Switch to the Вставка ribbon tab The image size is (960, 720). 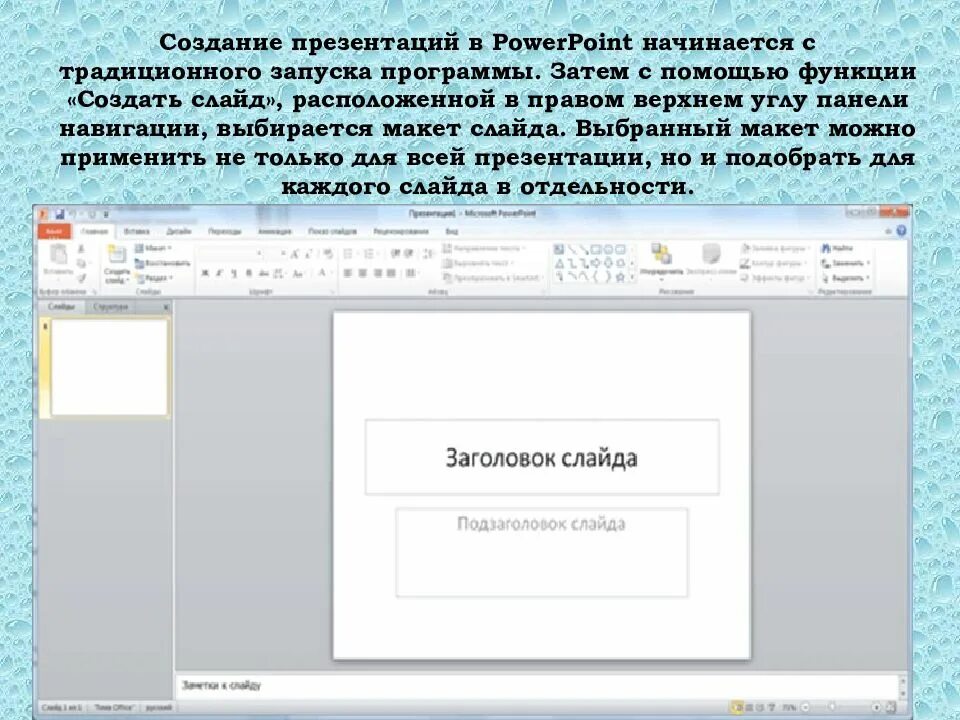click(x=137, y=231)
